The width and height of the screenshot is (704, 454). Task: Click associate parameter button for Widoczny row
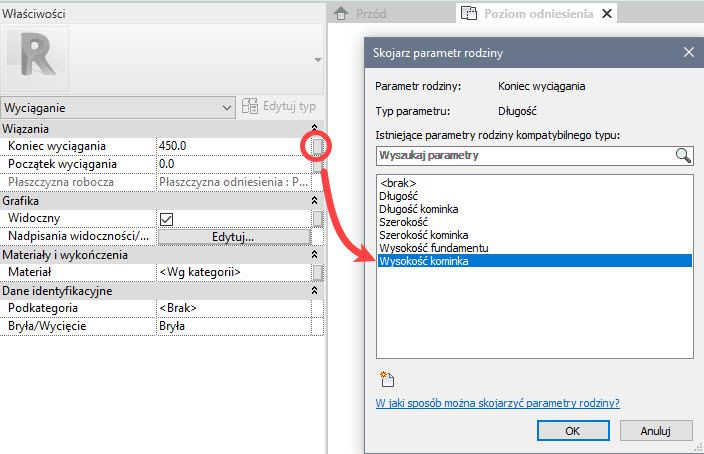click(317, 218)
